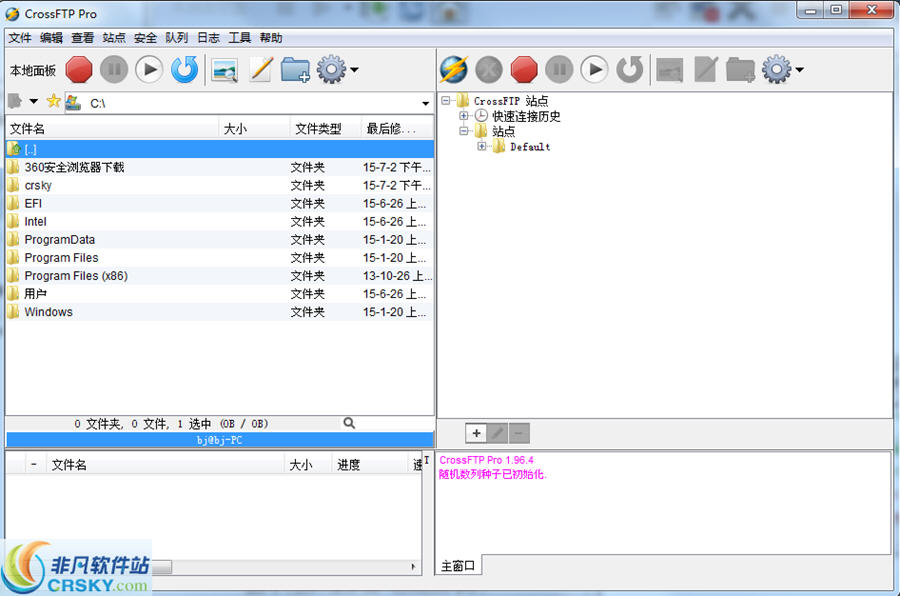
Task: Open the 编辑 menu
Action: [x=51, y=38]
